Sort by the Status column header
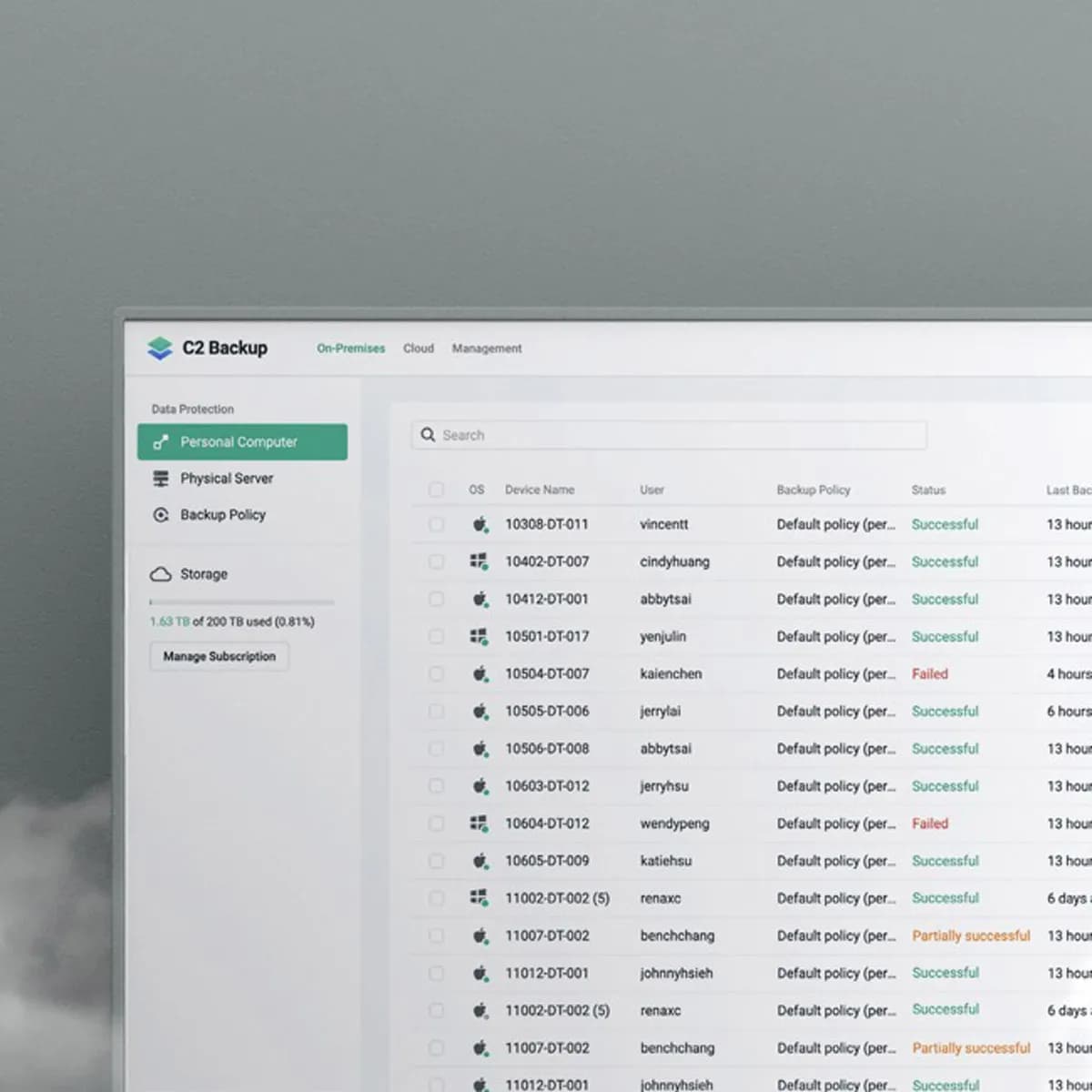This screenshot has width=1092, height=1092. (928, 490)
